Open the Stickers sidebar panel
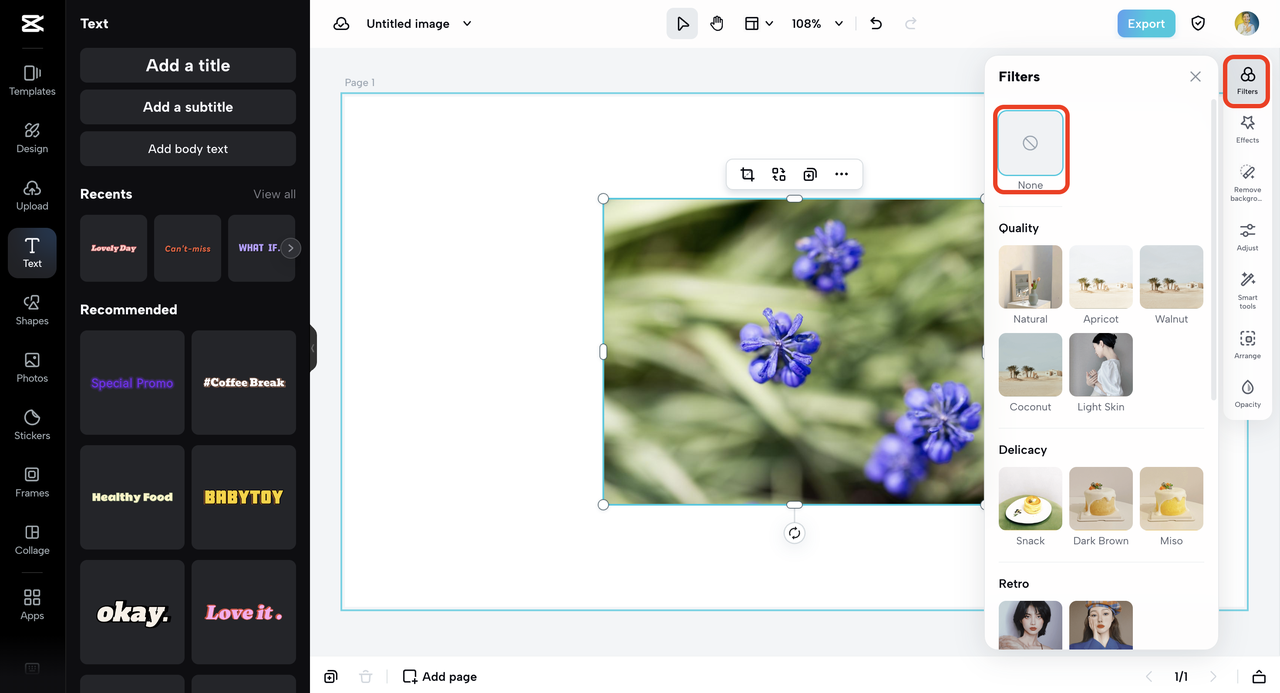1280x693 pixels. coord(32,424)
